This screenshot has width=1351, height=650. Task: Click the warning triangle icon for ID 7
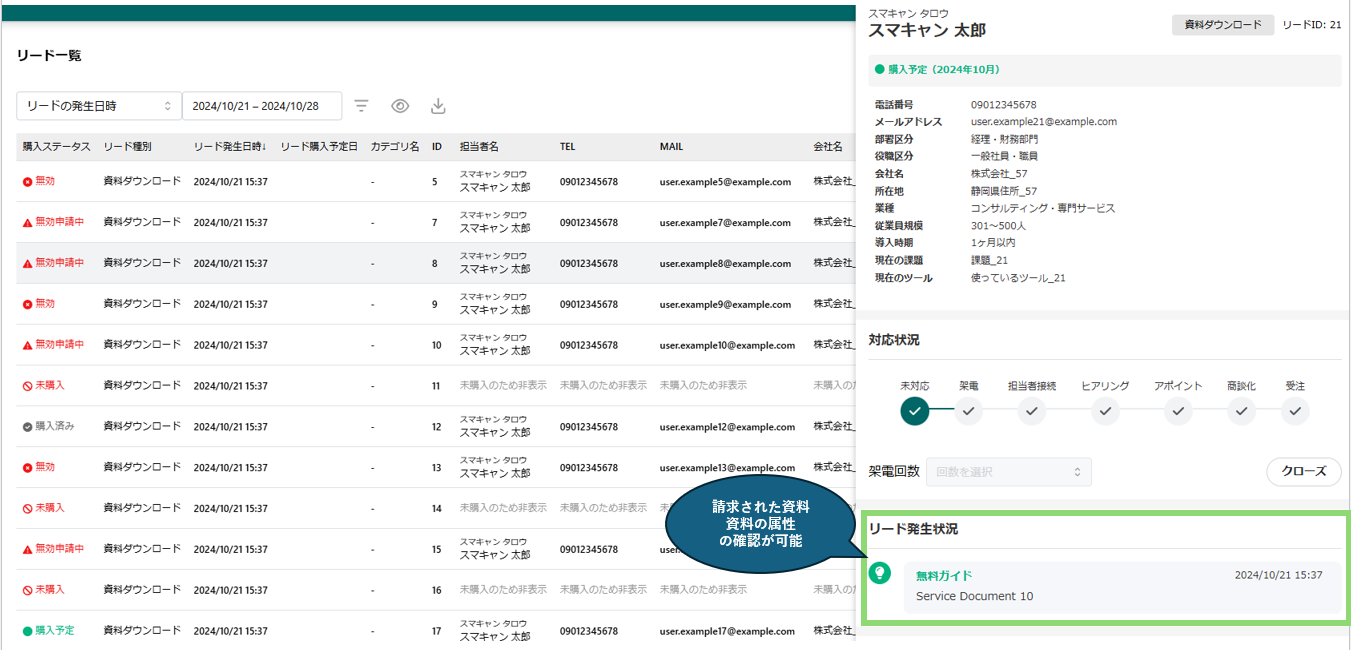28,223
